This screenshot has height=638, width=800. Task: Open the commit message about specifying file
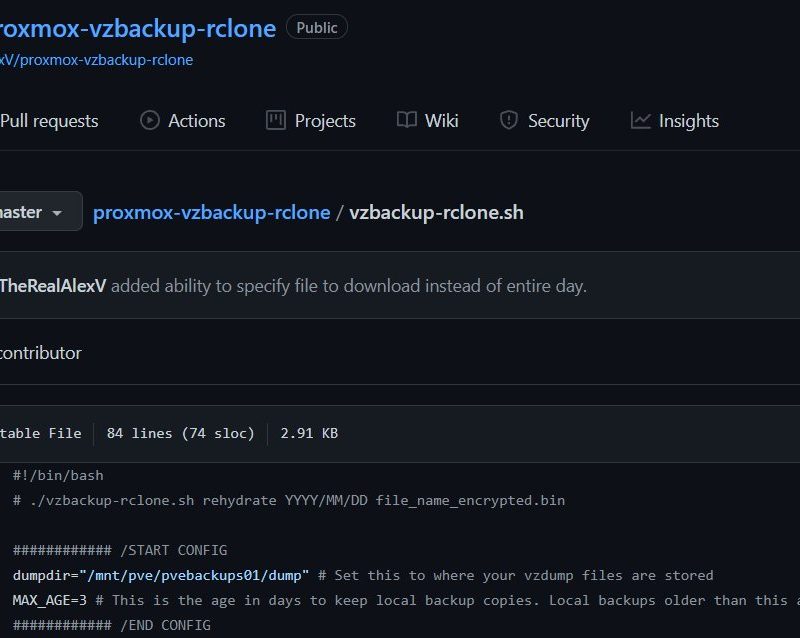point(349,286)
